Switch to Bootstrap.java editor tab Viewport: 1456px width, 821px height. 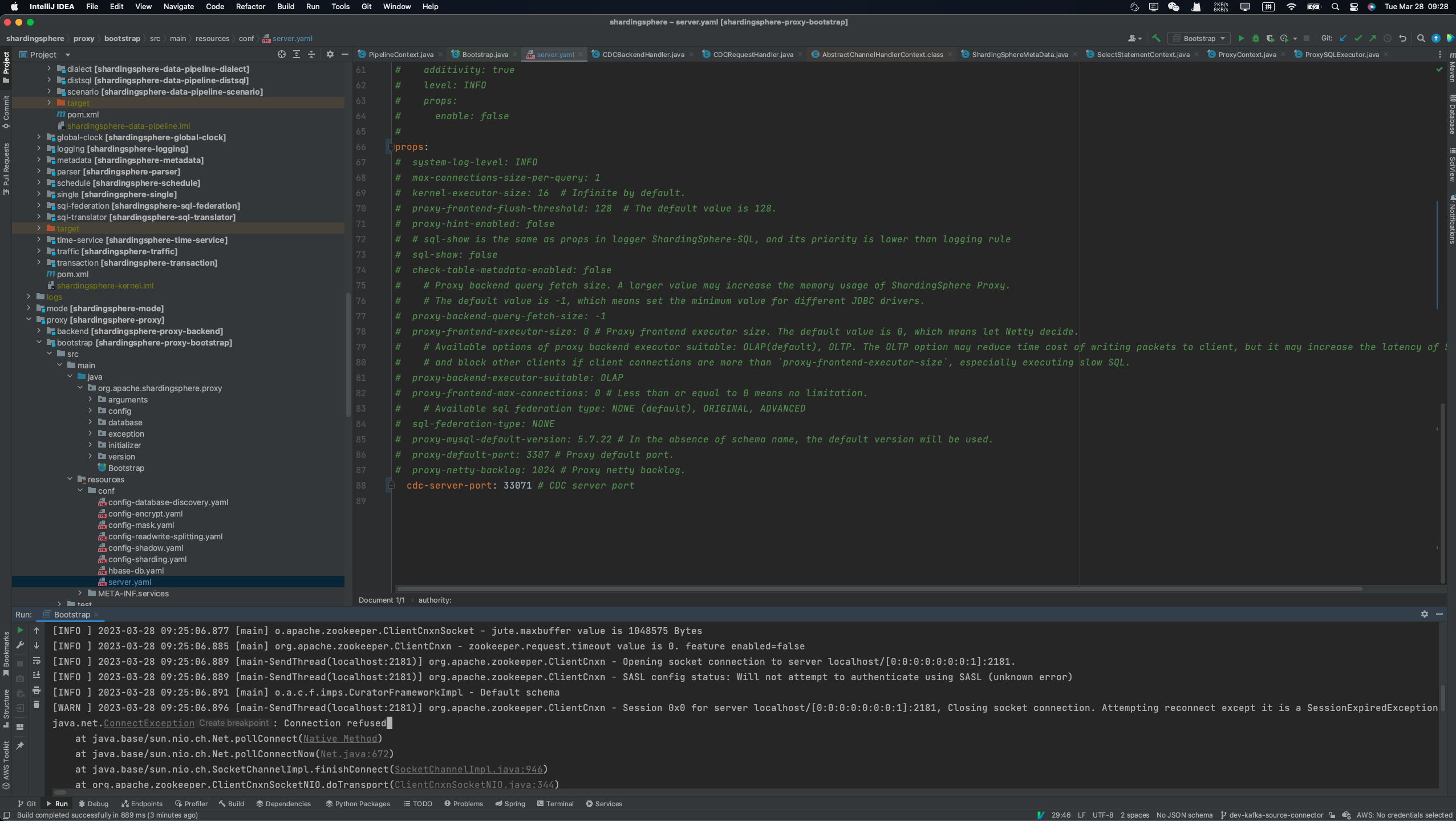point(484,54)
